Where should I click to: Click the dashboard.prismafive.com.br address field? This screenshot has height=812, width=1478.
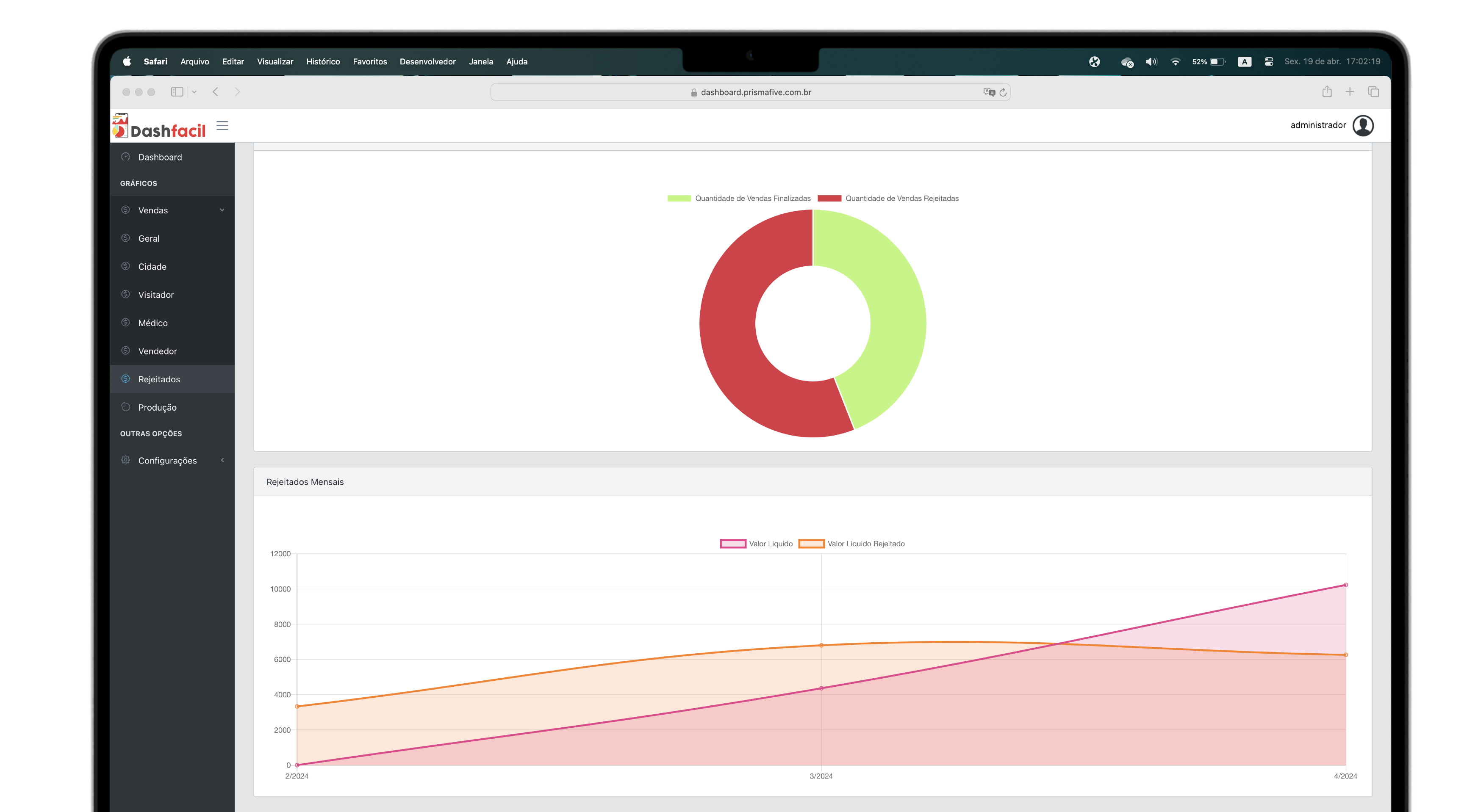(755, 92)
